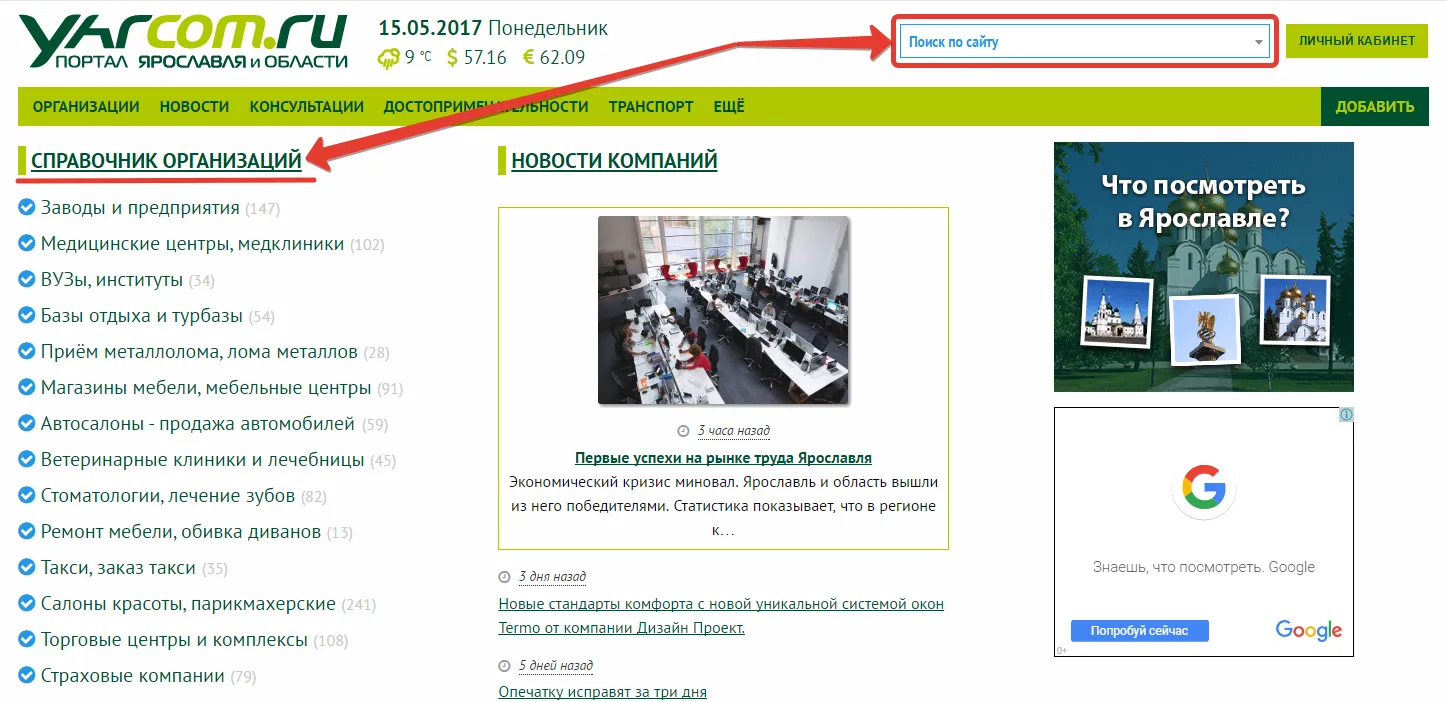Screen dimensions: 1447x702
Task: Open the "Организации" navigation menu item
Action: (x=86, y=107)
